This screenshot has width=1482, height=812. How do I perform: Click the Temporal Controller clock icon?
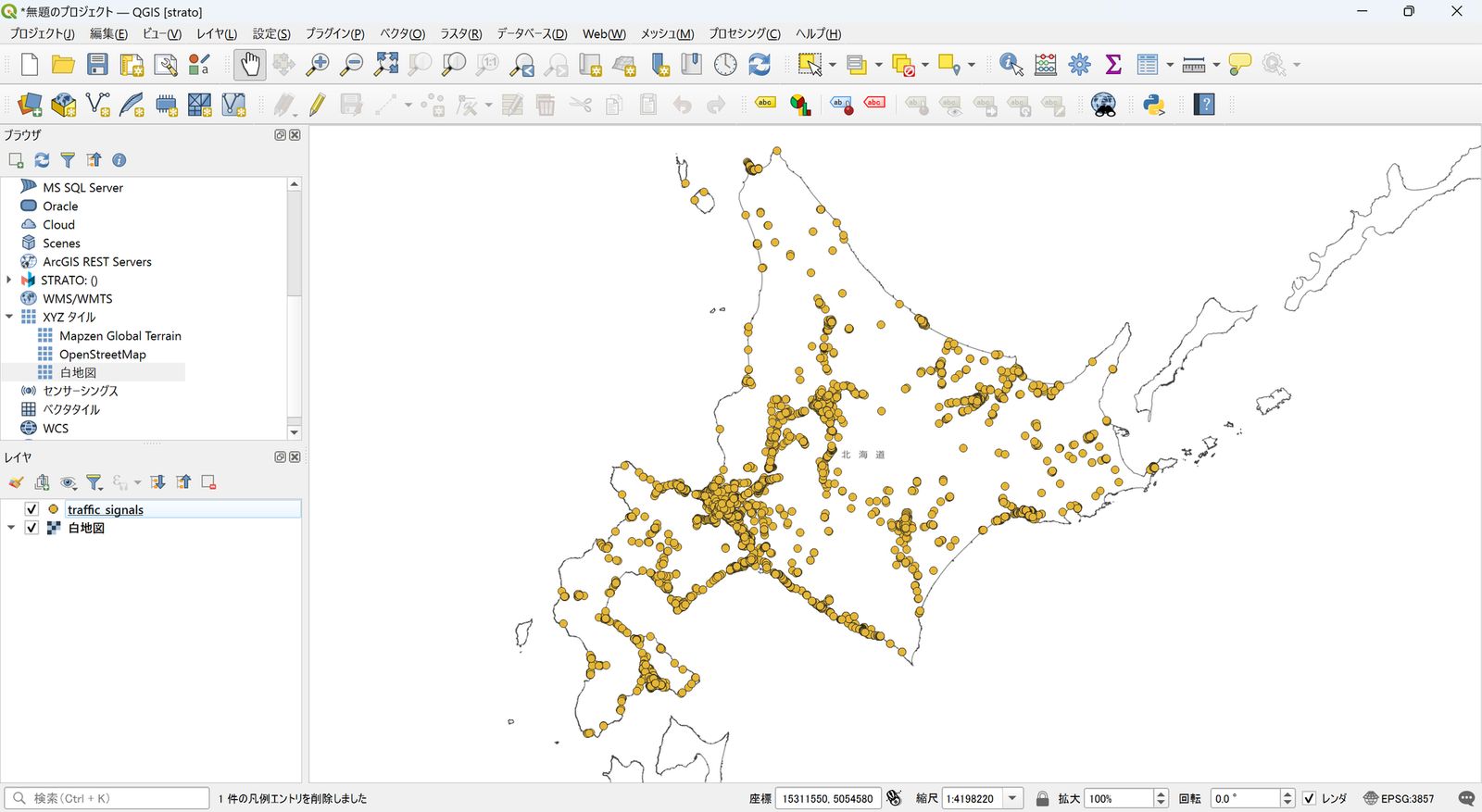[725, 64]
